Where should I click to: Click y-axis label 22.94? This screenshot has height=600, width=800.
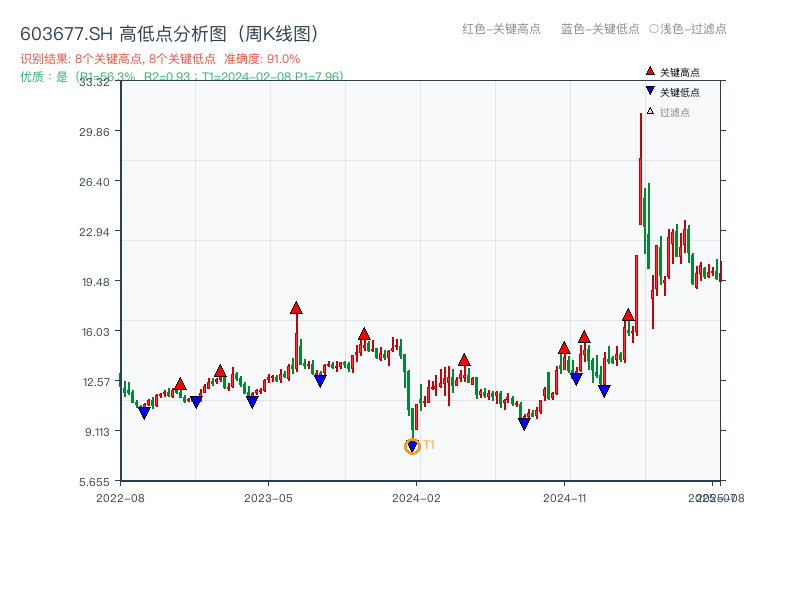pos(94,232)
